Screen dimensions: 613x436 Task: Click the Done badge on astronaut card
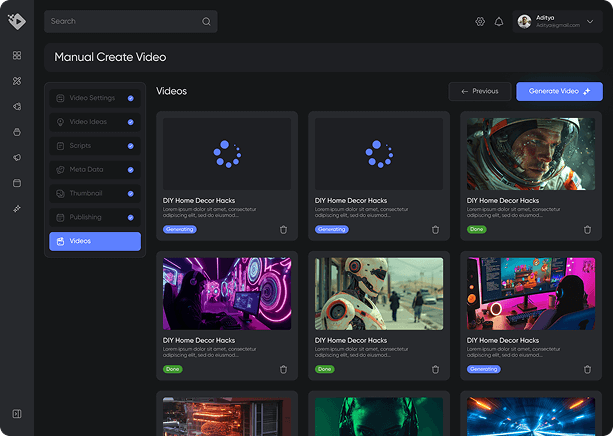476,229
